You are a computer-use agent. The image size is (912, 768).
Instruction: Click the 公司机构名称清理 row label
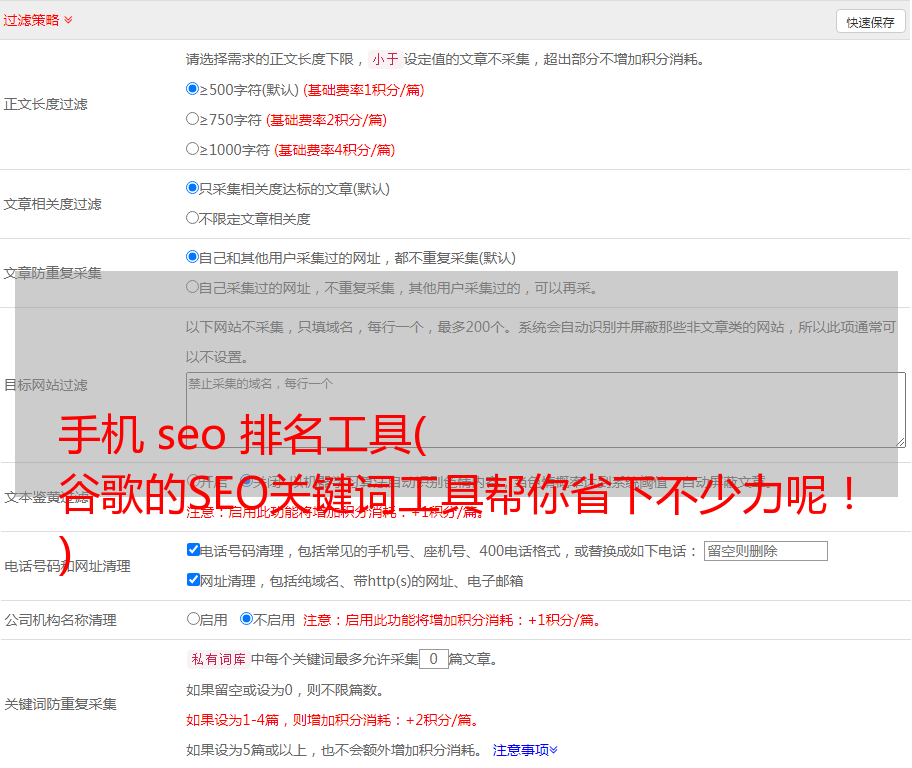[60, 620]
